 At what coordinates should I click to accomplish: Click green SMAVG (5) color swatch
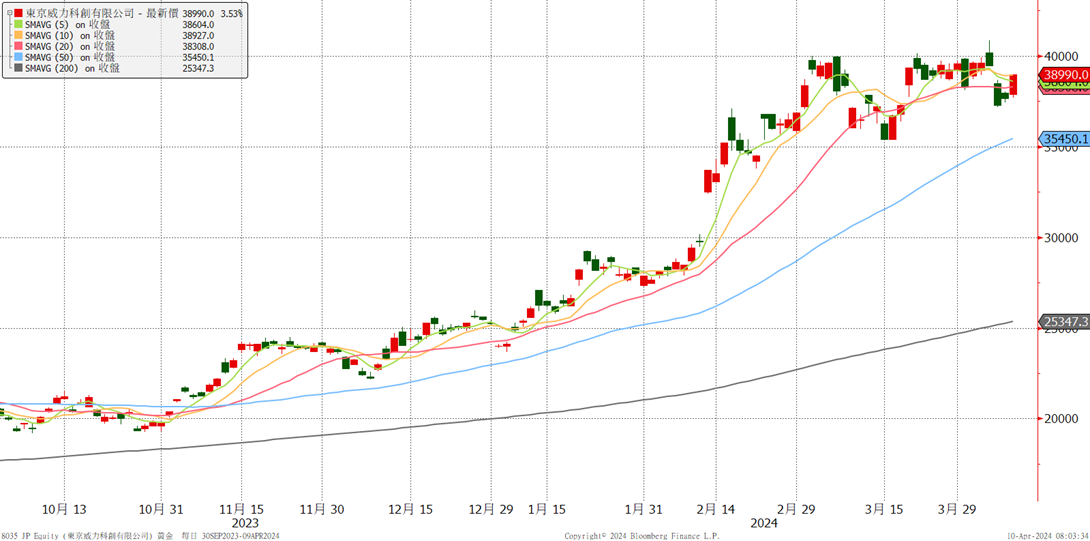tap(18, 24)
